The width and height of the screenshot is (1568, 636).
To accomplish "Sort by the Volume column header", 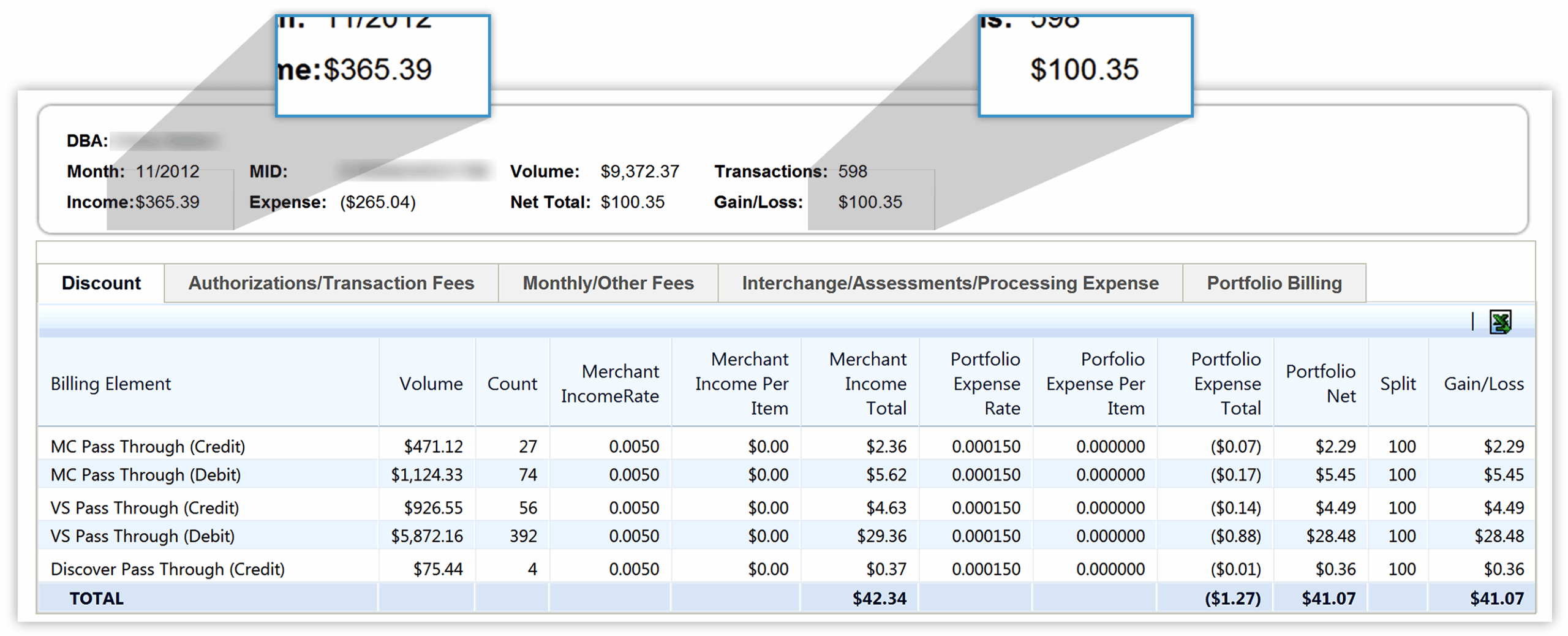I will 431,384.
